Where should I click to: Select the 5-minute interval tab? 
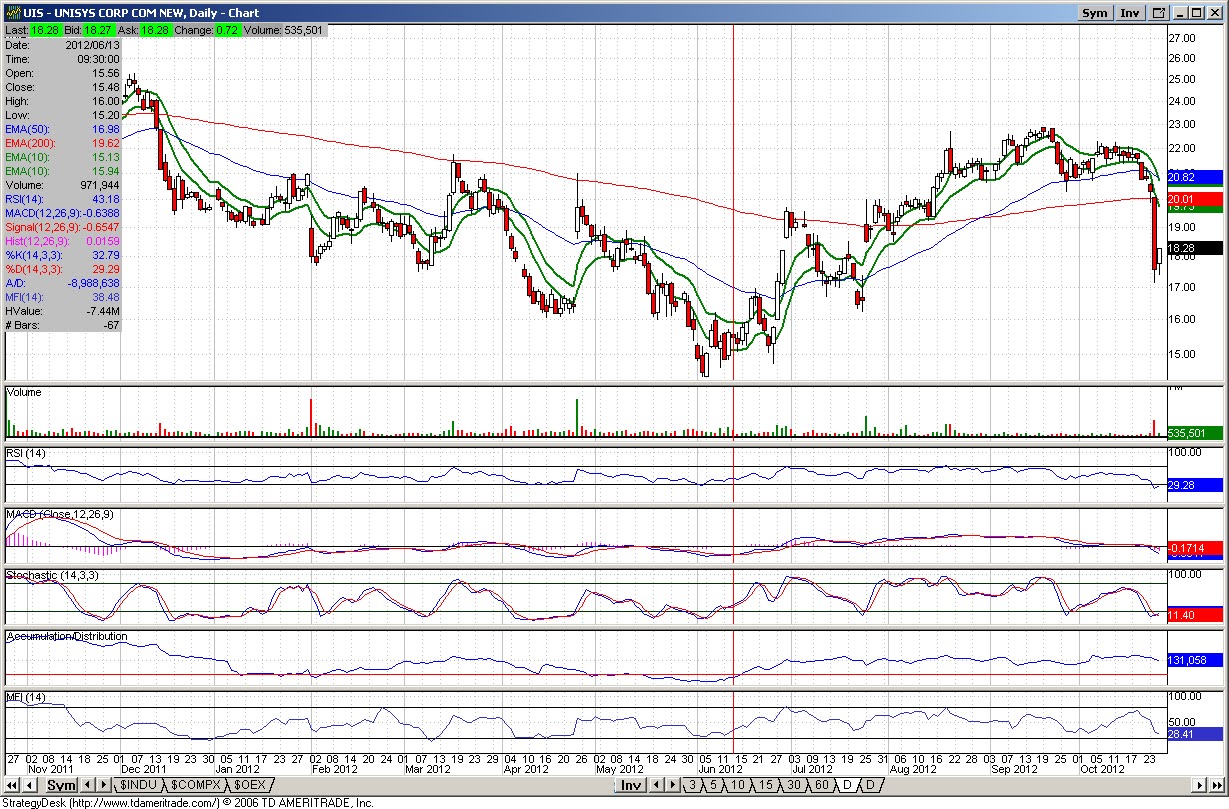[713, 786]
